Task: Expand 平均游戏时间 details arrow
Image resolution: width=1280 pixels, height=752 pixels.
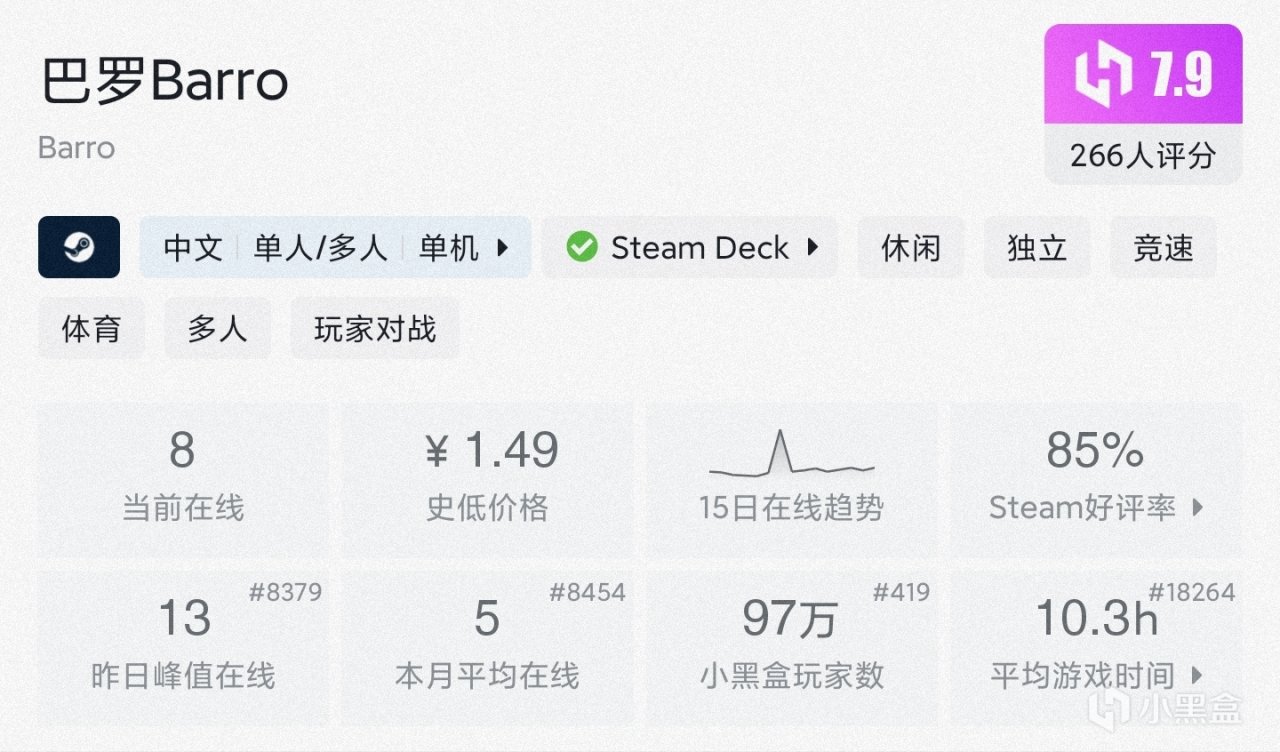Action: [x=1198, y=675]
